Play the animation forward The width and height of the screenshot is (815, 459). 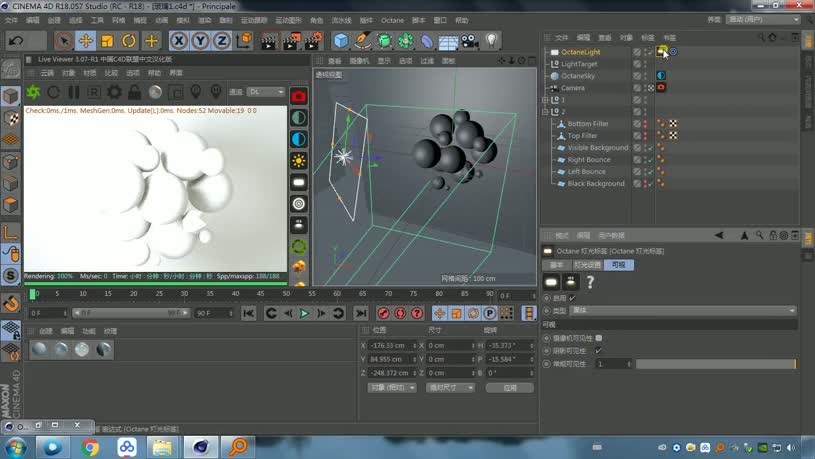pos(305,313)
